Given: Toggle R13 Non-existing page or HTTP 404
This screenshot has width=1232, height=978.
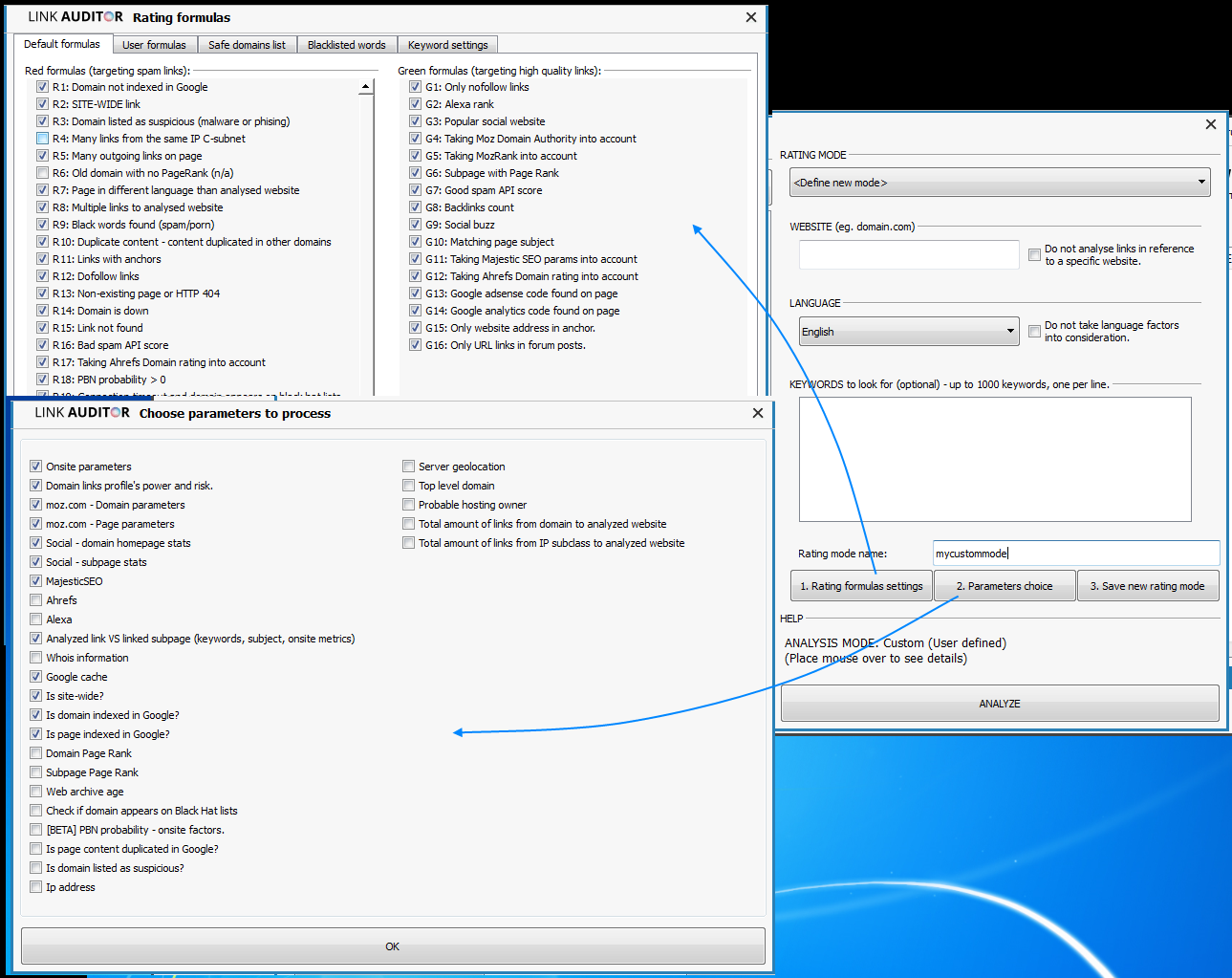Looking at the screenshot, I should click(42, 293).
